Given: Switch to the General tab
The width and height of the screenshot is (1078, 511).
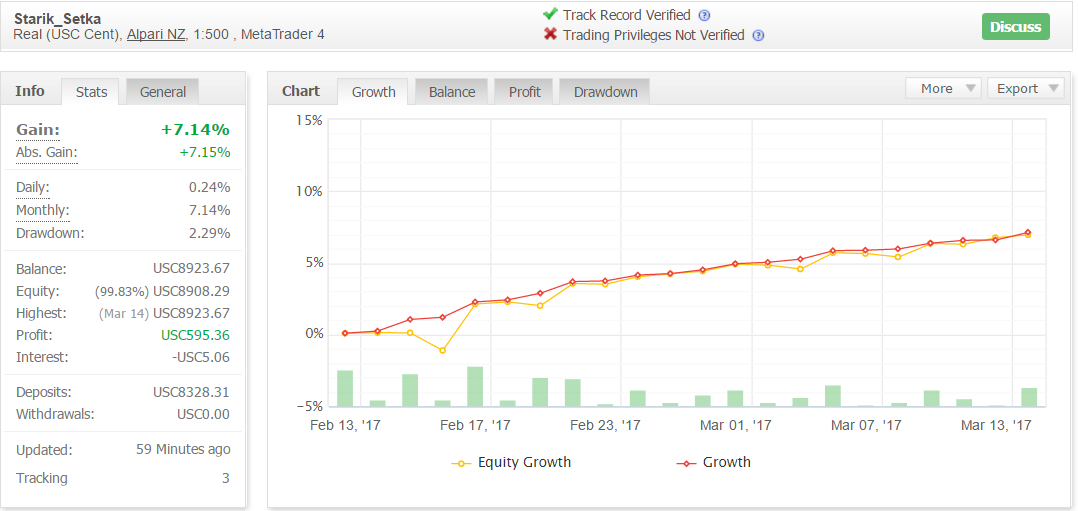Looking at the screenshot, I should [x=163, y=91].
